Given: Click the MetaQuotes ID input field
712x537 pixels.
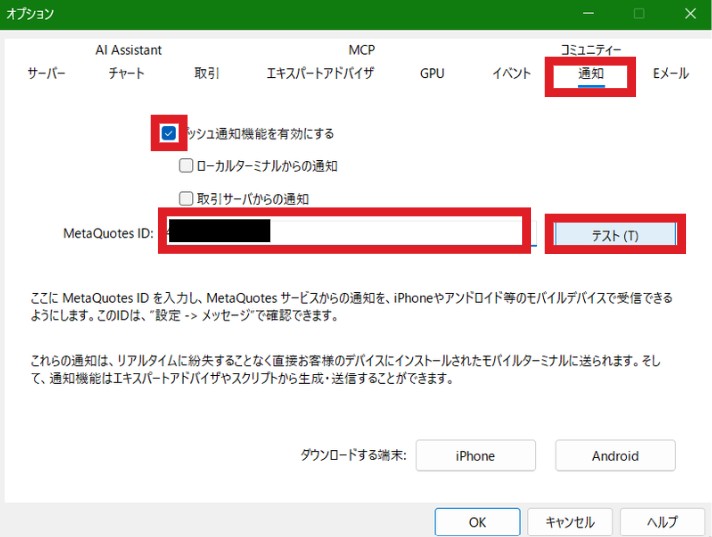Looking at the screenshot, I should pyautogui.click(x=351, y=232).
